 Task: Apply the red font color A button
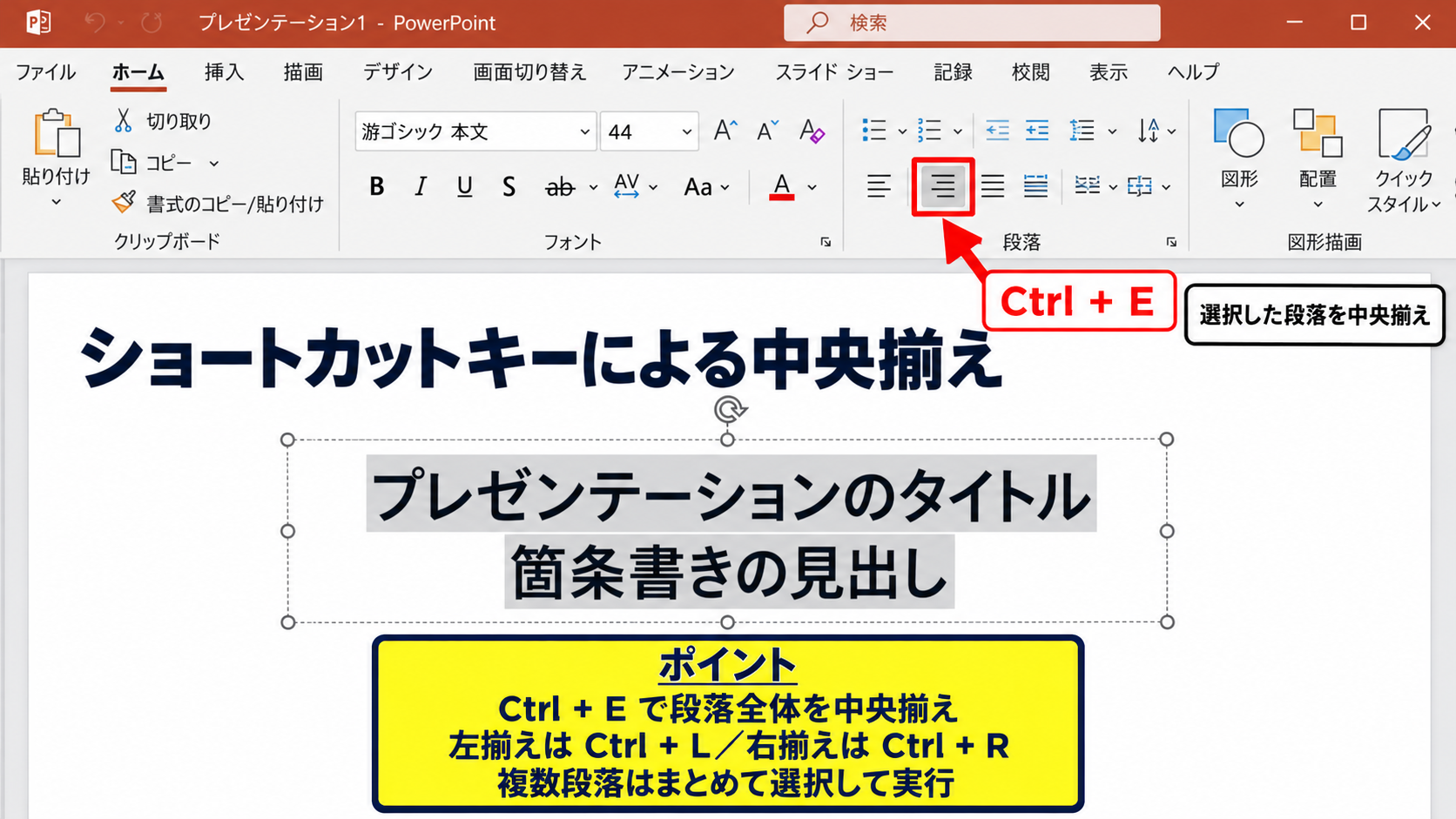[781, 186]
